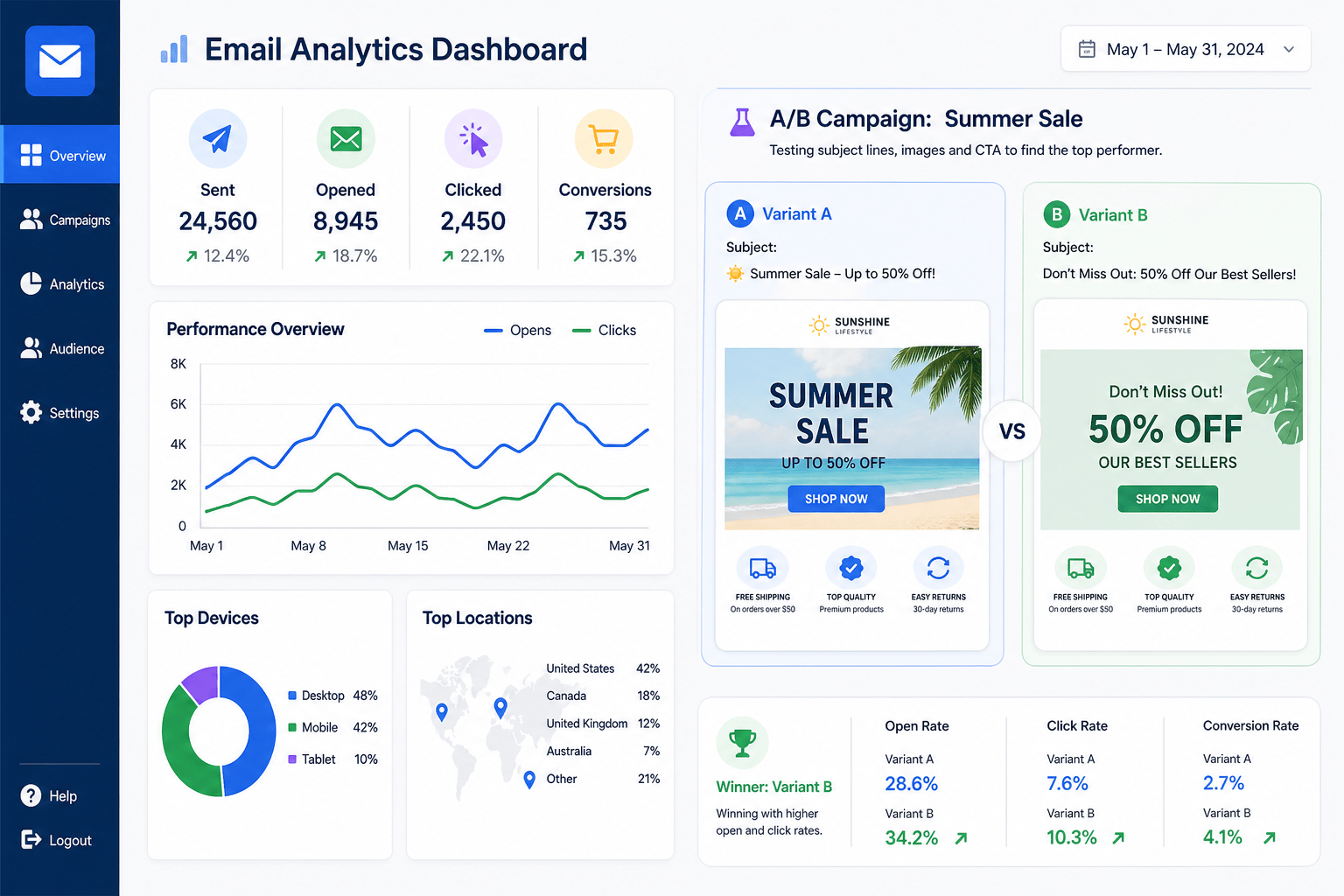1344x896 pixels.
Task: Click the winner trophy icon
Action: pyautogui.click(x=742, y=743)
